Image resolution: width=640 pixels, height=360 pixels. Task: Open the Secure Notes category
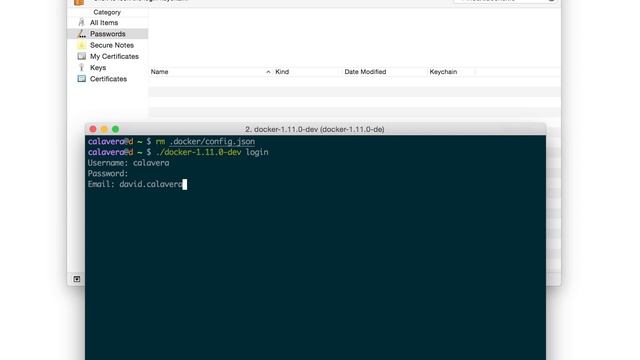pyautogui.click(x=112, y=45)
